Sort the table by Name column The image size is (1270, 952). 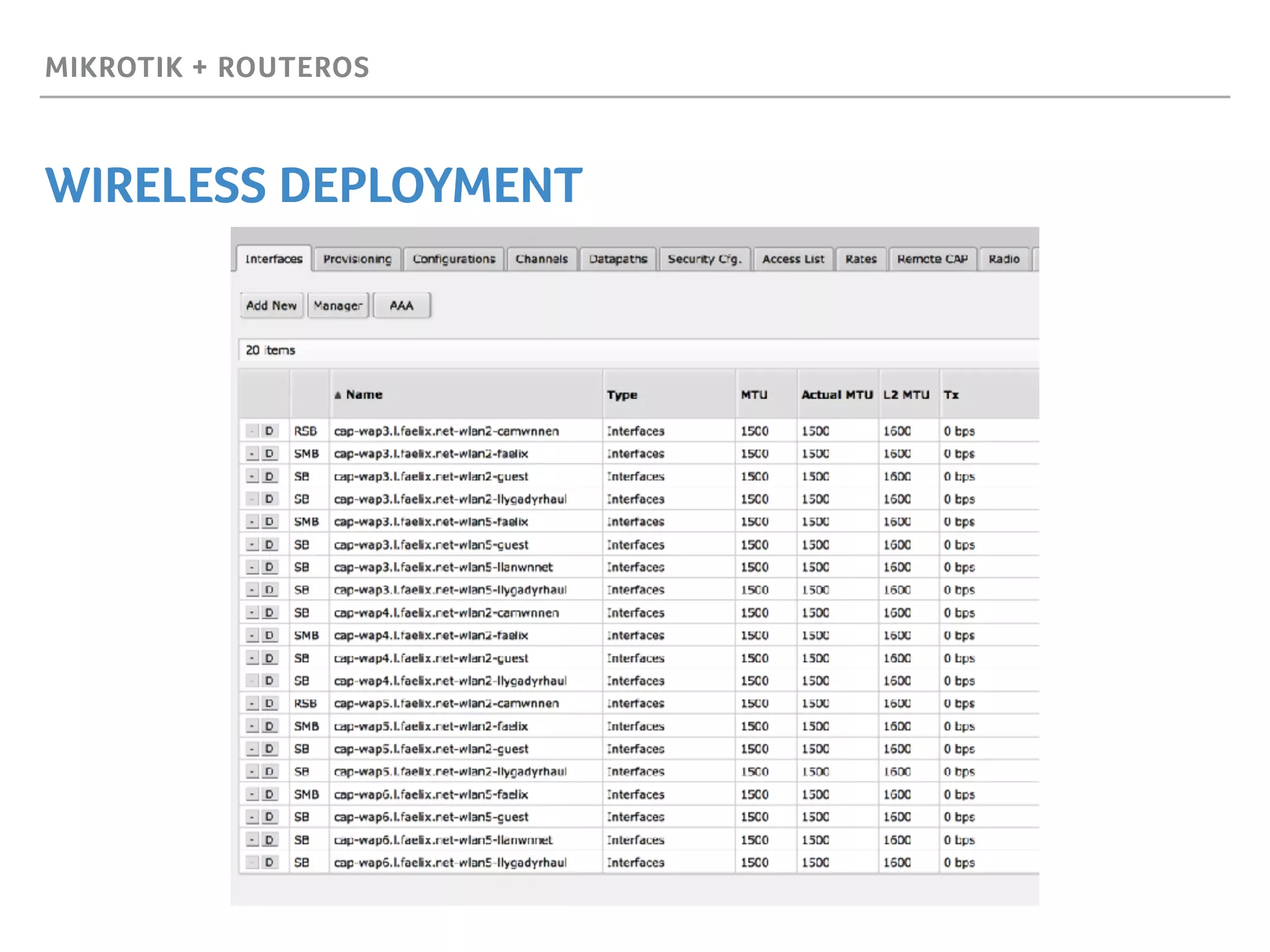(x=466, y=394)
